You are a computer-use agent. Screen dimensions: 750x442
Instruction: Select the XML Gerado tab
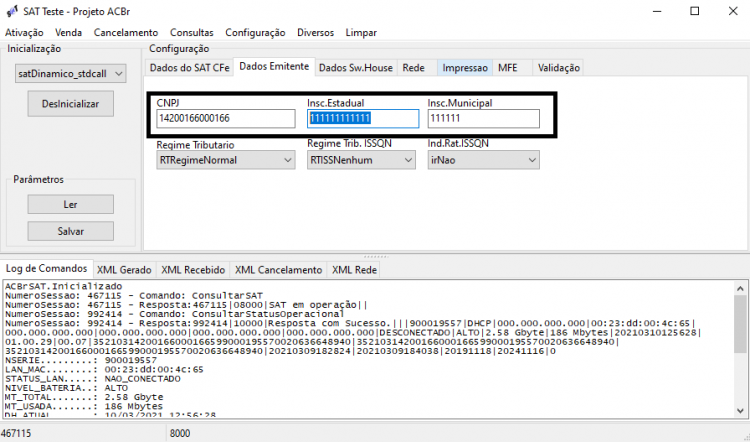pyautogui.click(x=124, y=270)
